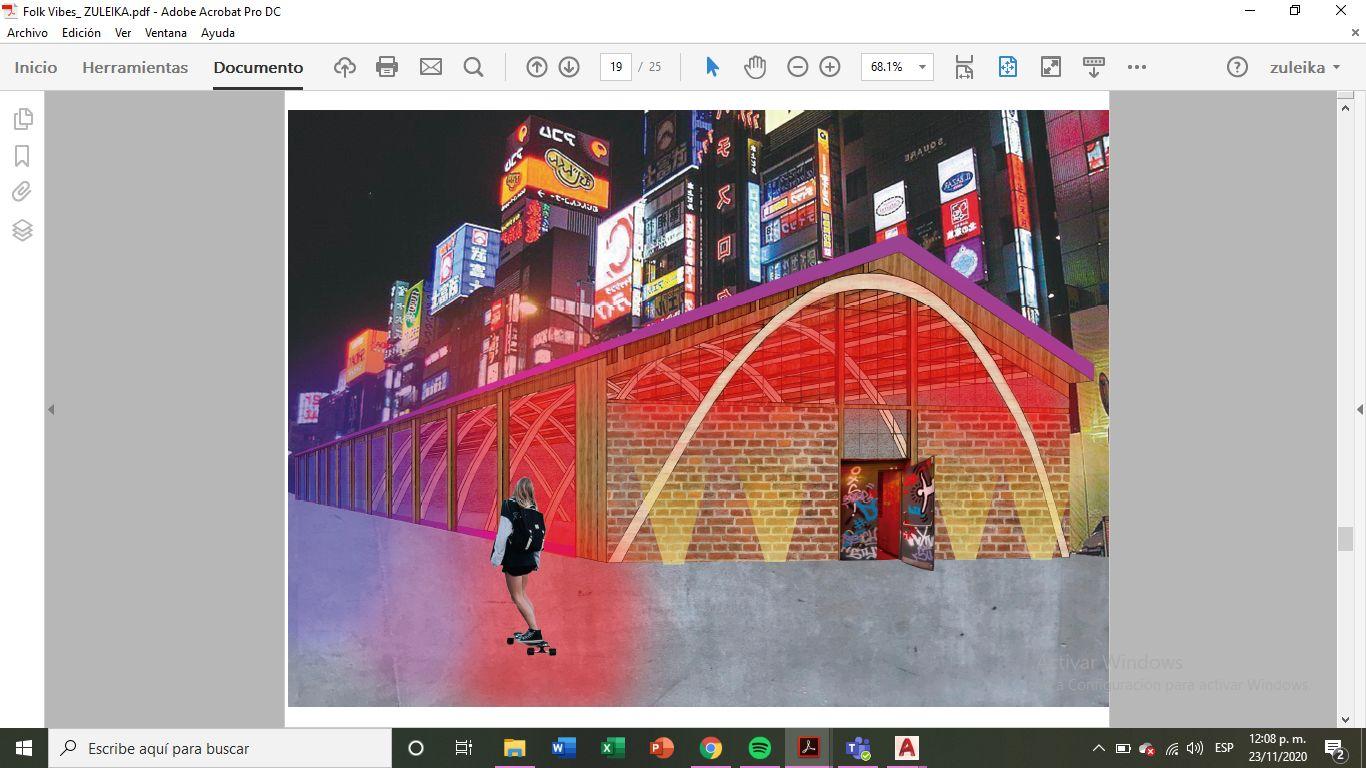Switch to the Herramientas tab

coord(135,67)
